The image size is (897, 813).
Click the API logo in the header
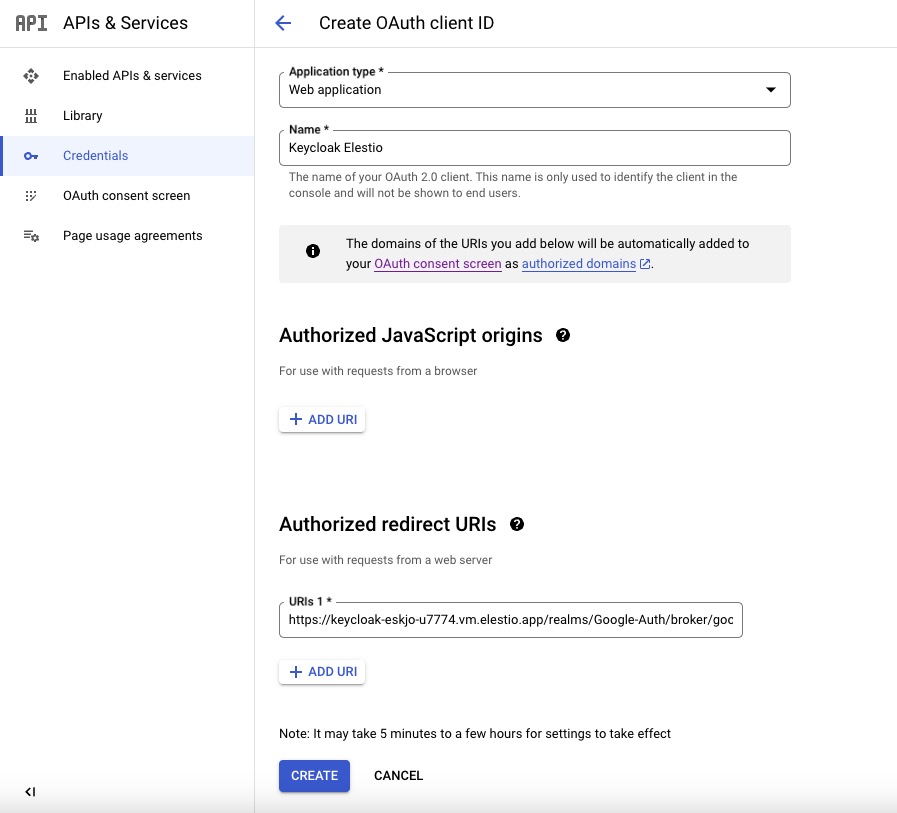coord(31,23)
